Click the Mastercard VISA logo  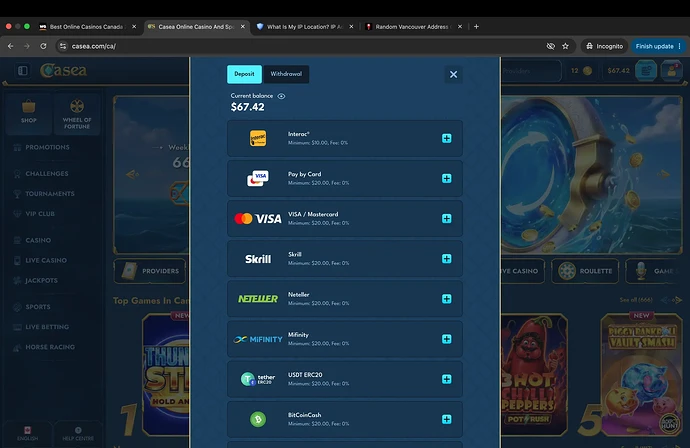pyautogui.click(x=258, y=219)
